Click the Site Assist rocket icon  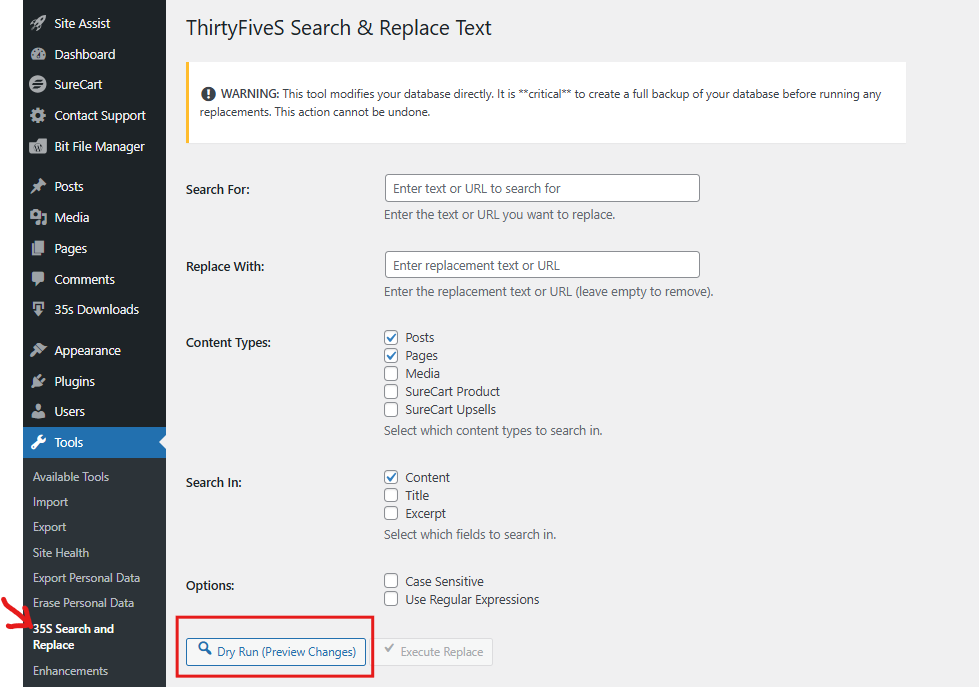point(38,23)
